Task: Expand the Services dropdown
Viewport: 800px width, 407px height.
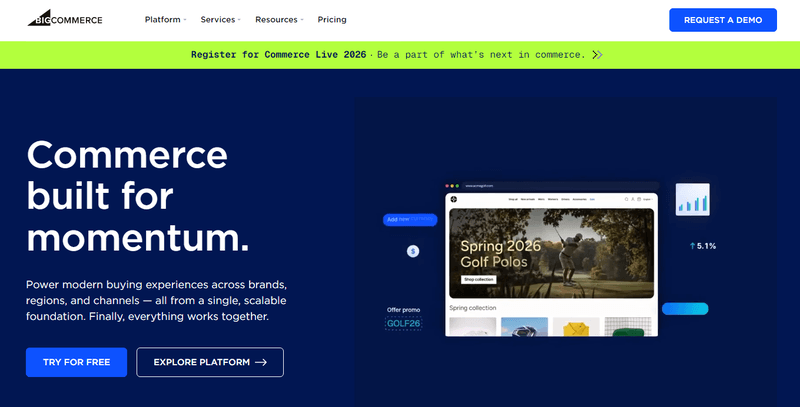Action: click(220, 19)
